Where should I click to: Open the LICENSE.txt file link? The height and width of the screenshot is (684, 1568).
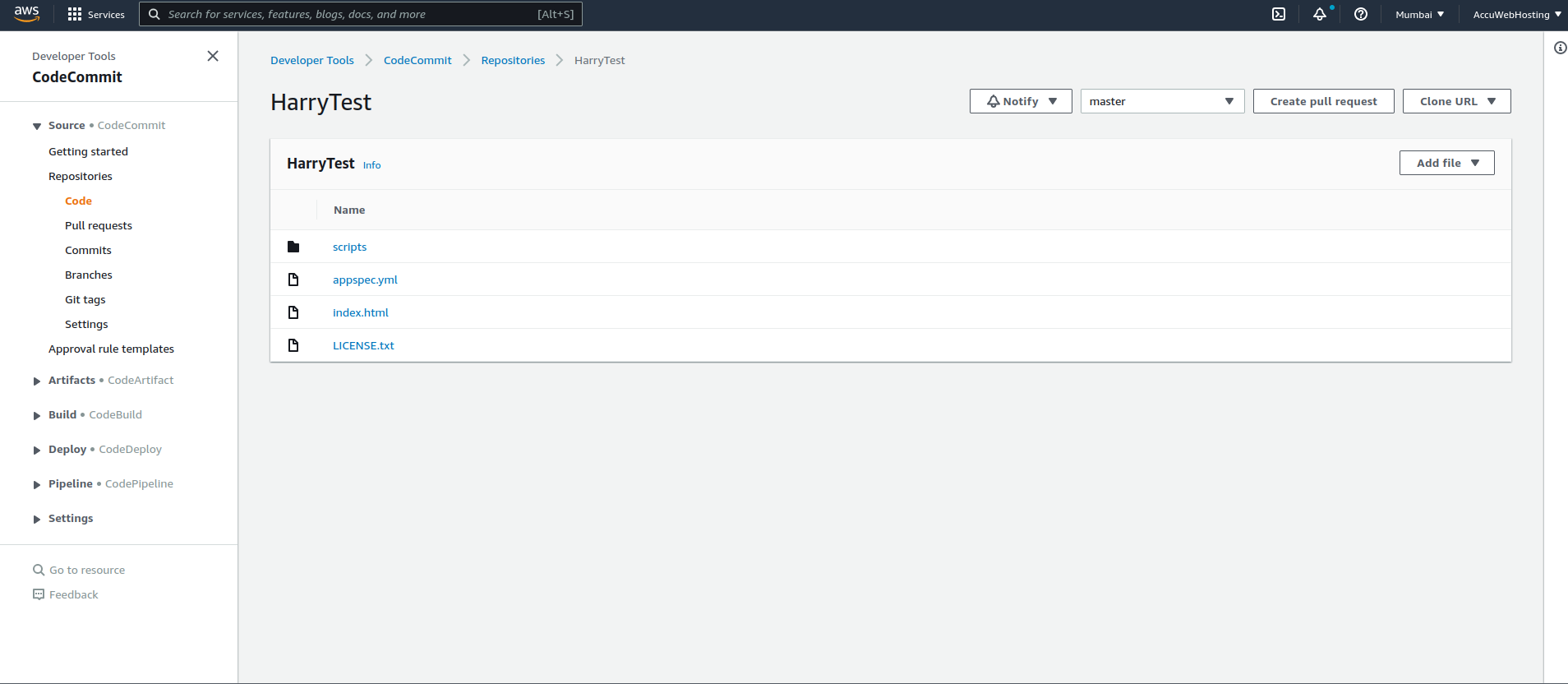point(363,345)
